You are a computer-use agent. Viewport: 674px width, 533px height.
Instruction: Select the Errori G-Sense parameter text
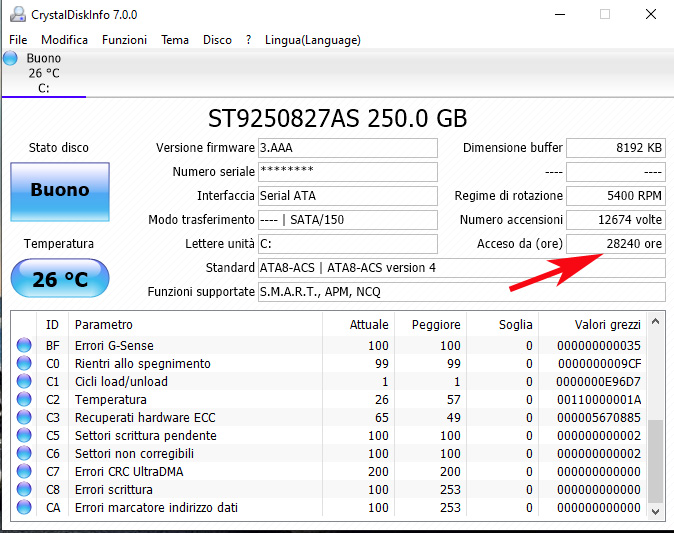[x=114, y=346]
